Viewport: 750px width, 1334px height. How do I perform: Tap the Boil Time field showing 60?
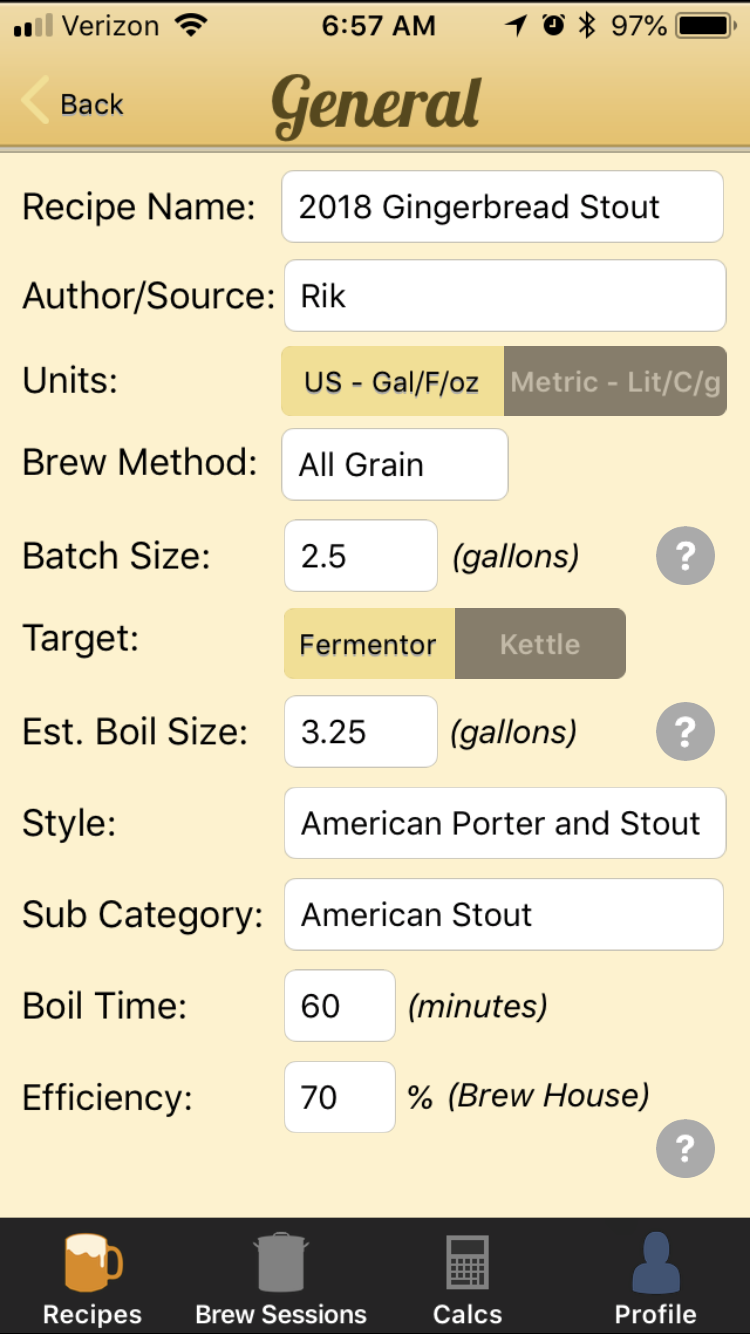340,1006
